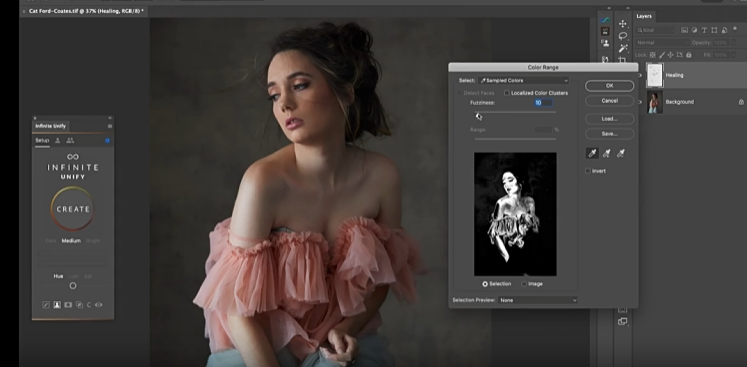Filter layers by adjustment layer icon
Viewport: 747px width, 367px height.
(x=695, y=30)
